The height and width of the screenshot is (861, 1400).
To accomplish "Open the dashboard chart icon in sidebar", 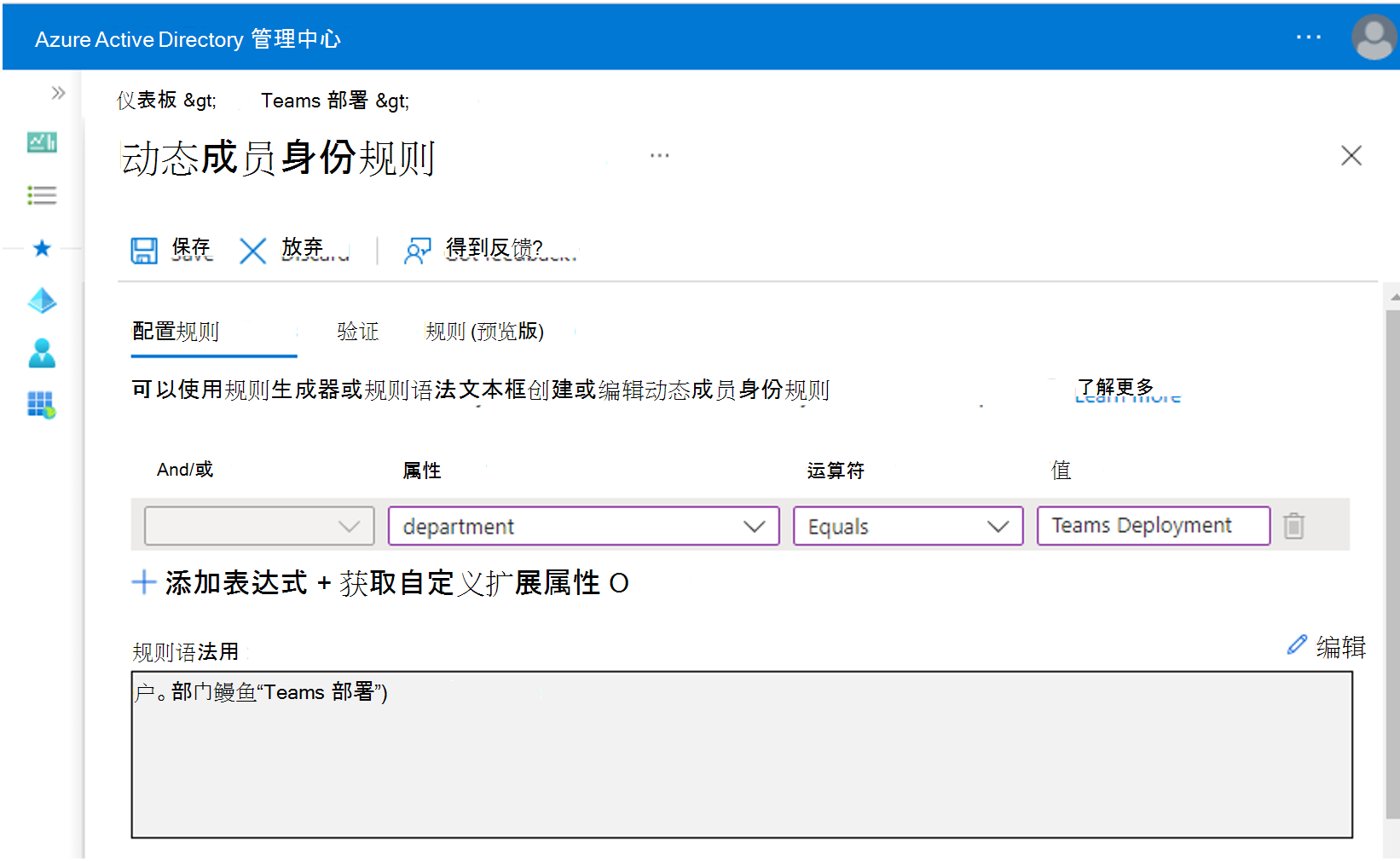I will pyautogui.click(x=42, y=142).
